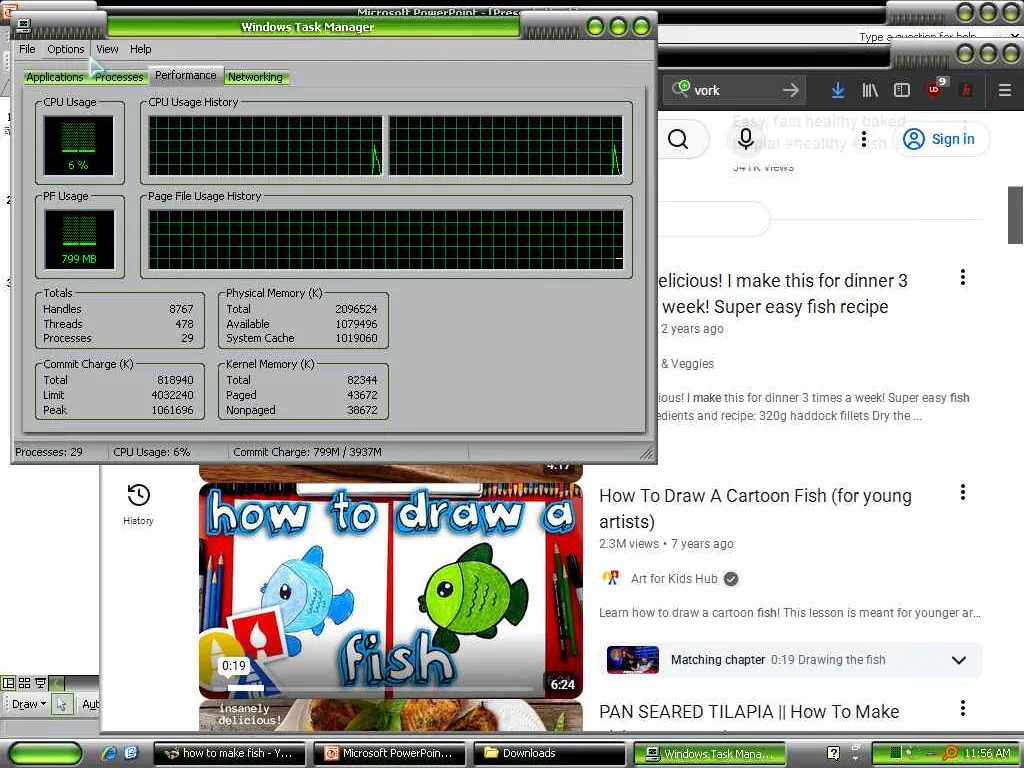The width and height of the screenshot is (1024, 768).
Task: Open the File menu in Task Manager
Action: [x=27, y=49]
